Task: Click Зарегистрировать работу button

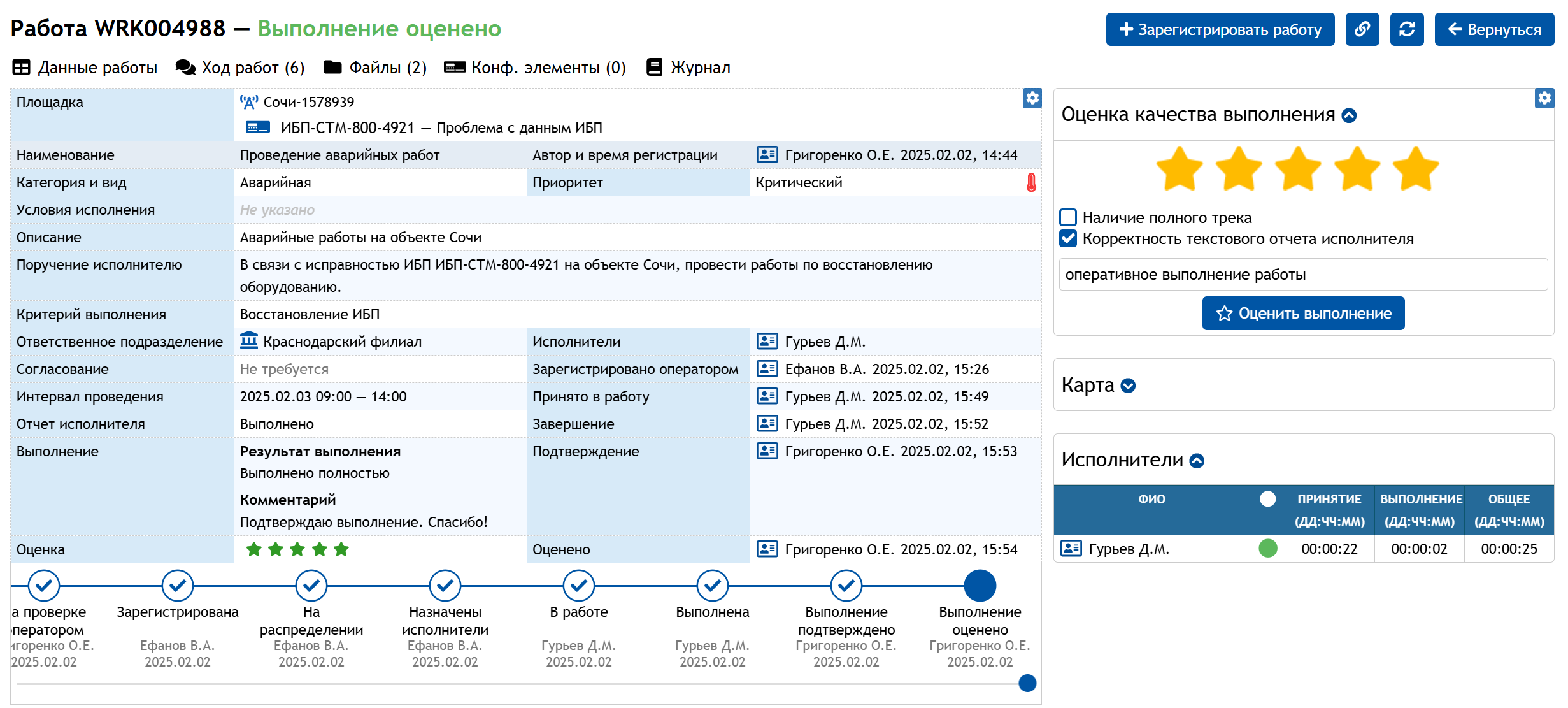Action: [x=1220, y=29]
